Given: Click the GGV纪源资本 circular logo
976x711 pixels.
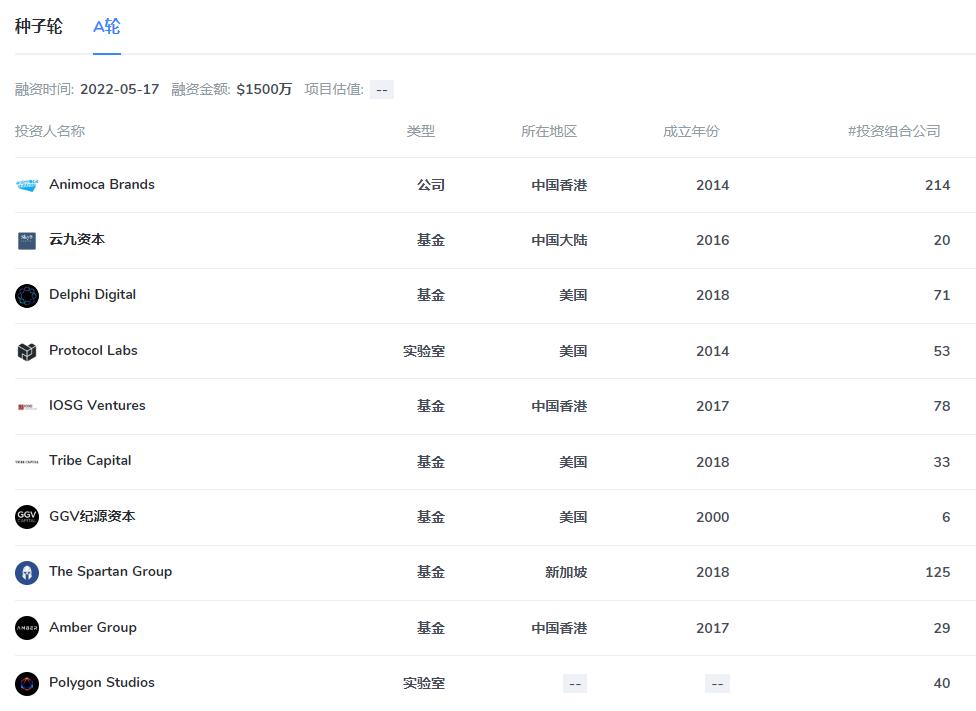Looking at the screenshot, I should tap(27, 517).
